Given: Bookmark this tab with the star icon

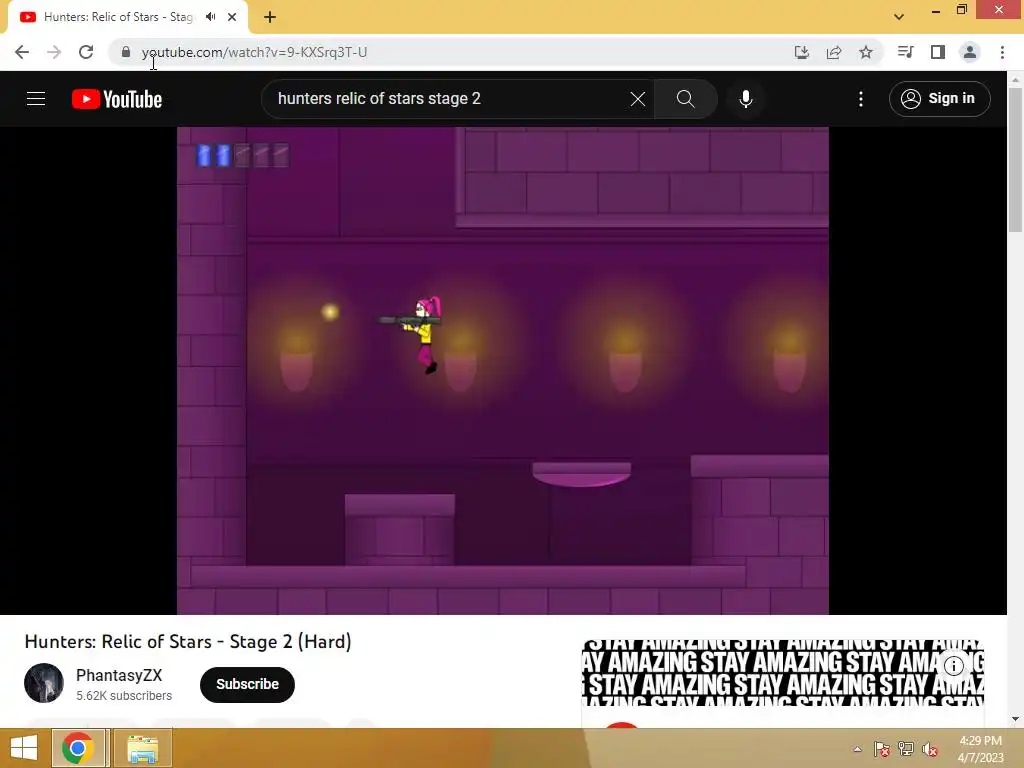Looking at the screenshot, I should click(x=866, y=52).
